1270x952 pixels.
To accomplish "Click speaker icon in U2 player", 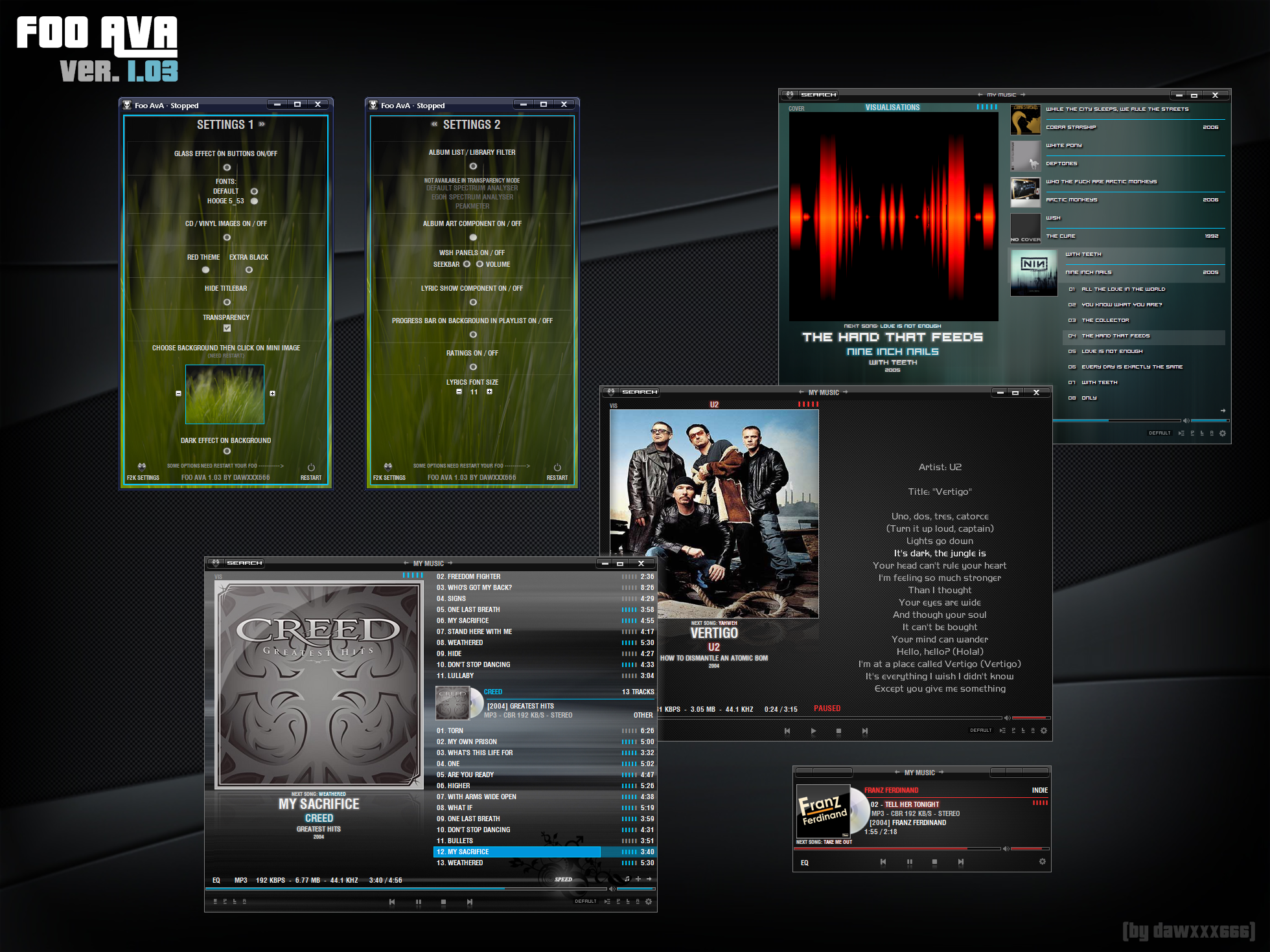I will 1007,718.
